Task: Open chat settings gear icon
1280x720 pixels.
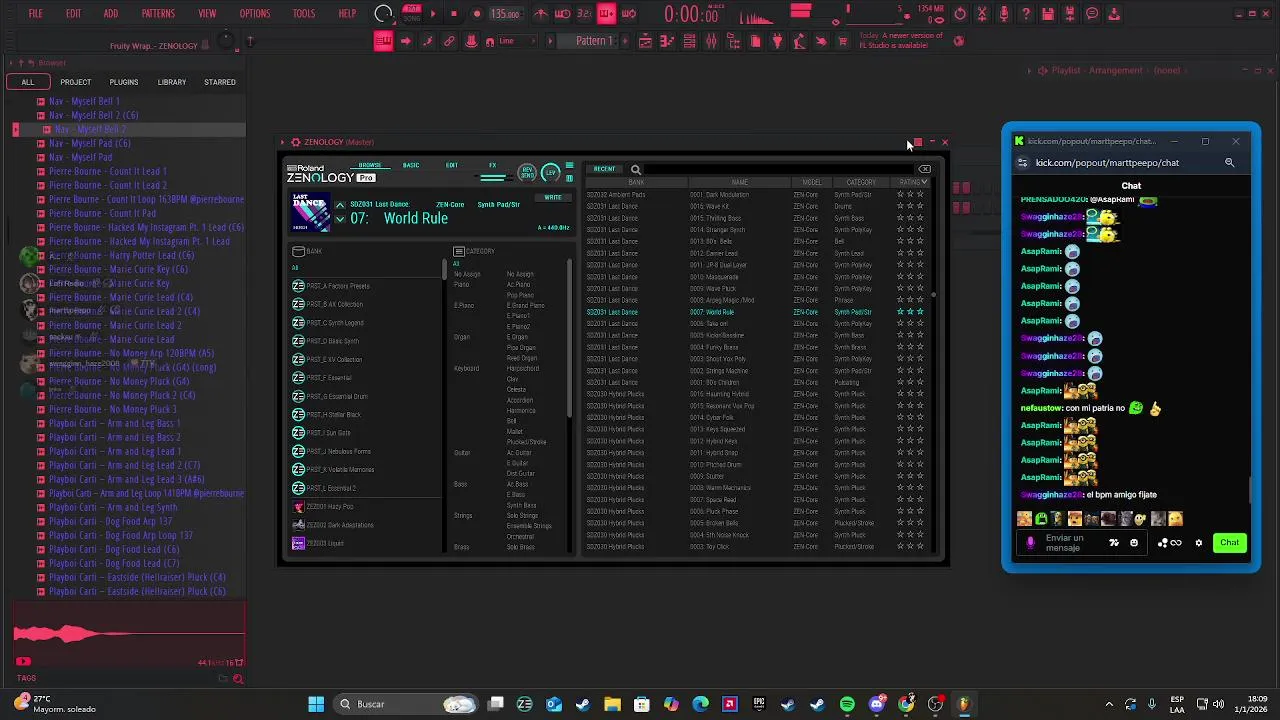Action: (1199, 543)
